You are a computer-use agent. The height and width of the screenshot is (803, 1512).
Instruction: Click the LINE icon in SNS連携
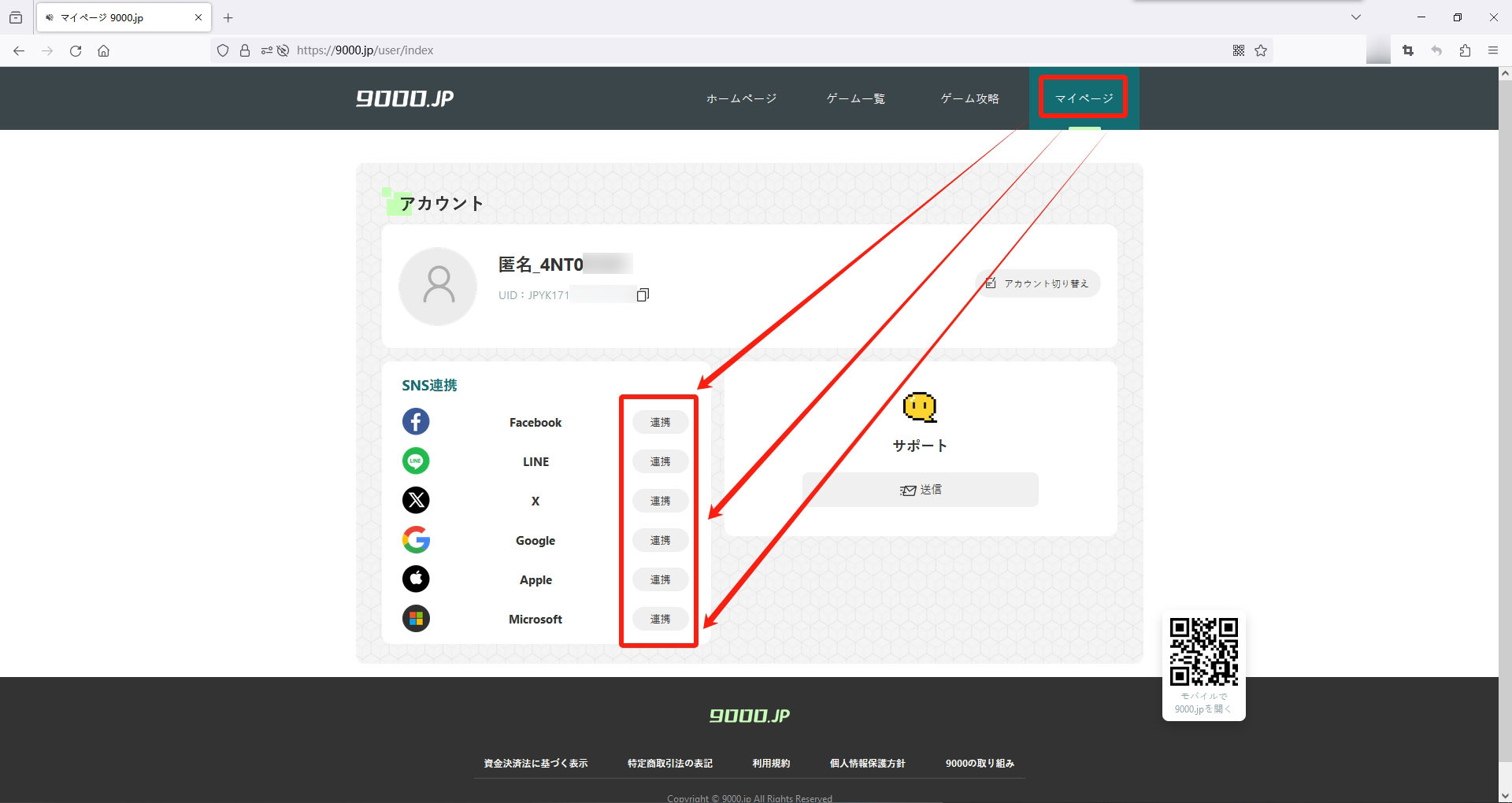(x=416, y=461)
